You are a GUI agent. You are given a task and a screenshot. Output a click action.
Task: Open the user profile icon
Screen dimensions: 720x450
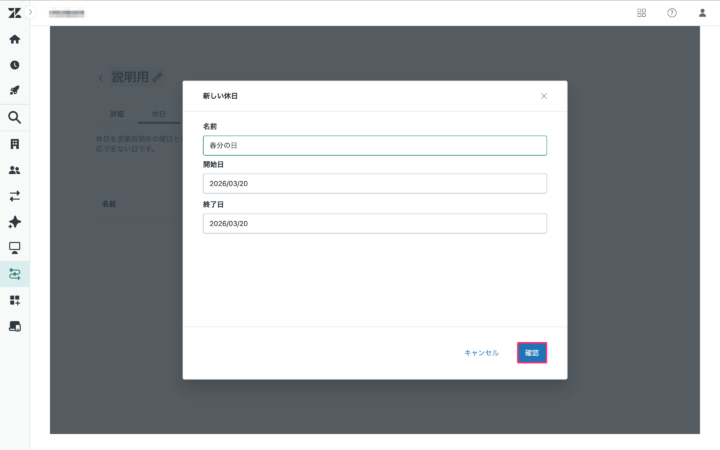[x=702, y=13]
